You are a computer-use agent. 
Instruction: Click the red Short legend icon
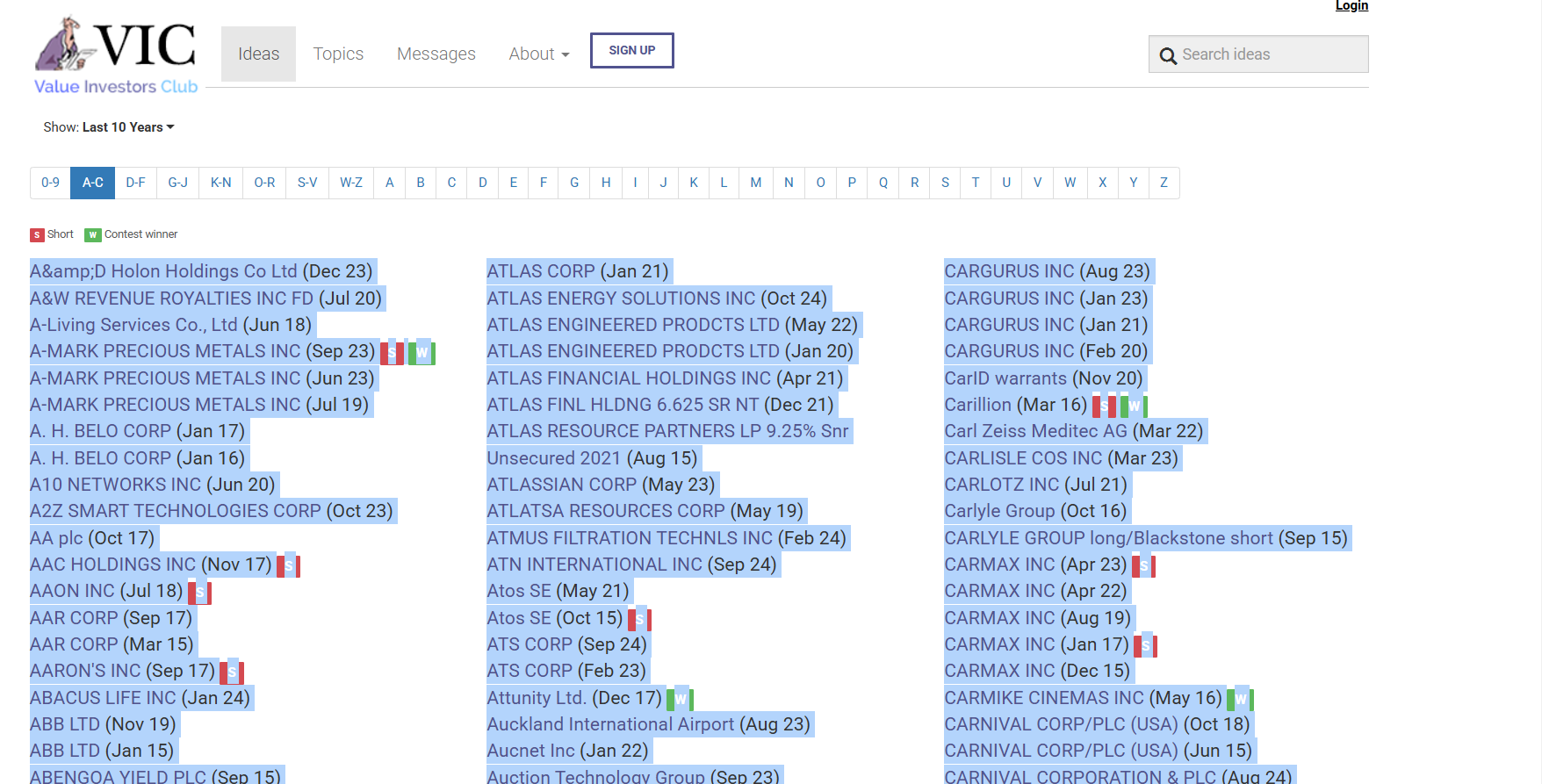pos(37,235)
